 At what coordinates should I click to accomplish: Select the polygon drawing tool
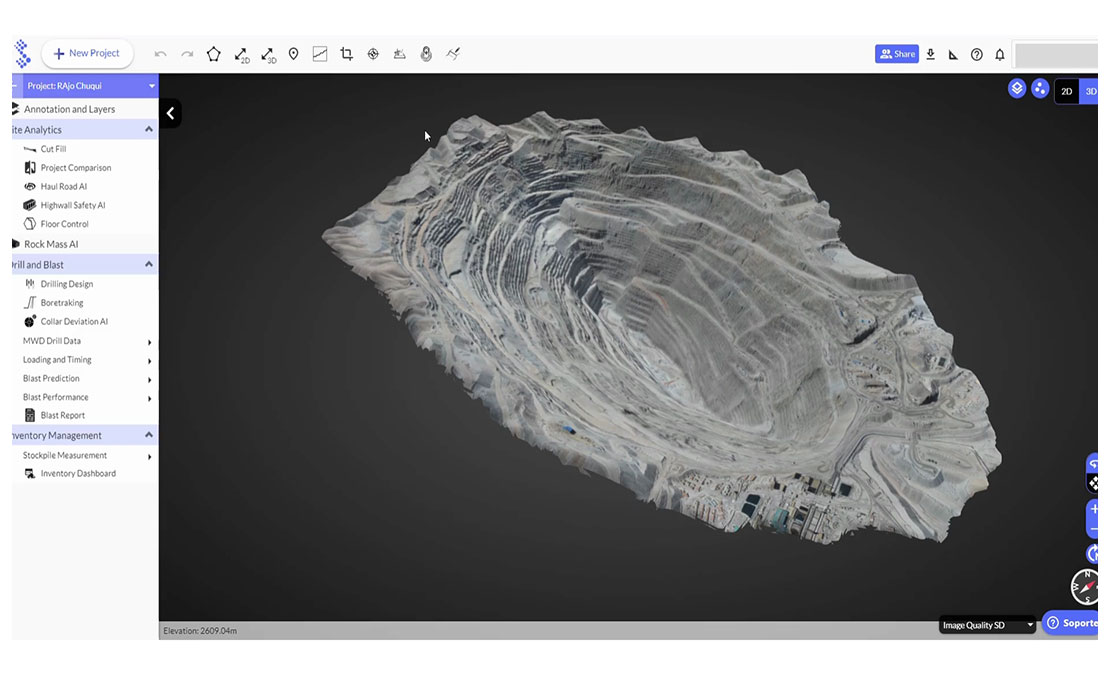[x=213, y=54]
